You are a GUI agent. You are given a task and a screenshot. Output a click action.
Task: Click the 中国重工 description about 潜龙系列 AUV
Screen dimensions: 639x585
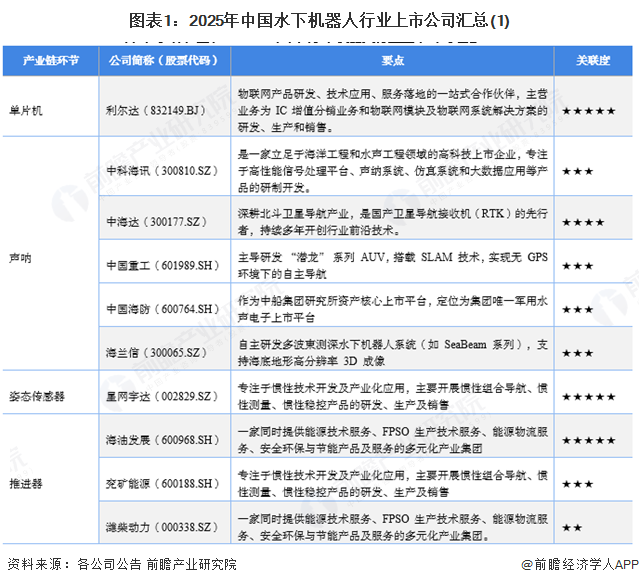click(392, 265)
